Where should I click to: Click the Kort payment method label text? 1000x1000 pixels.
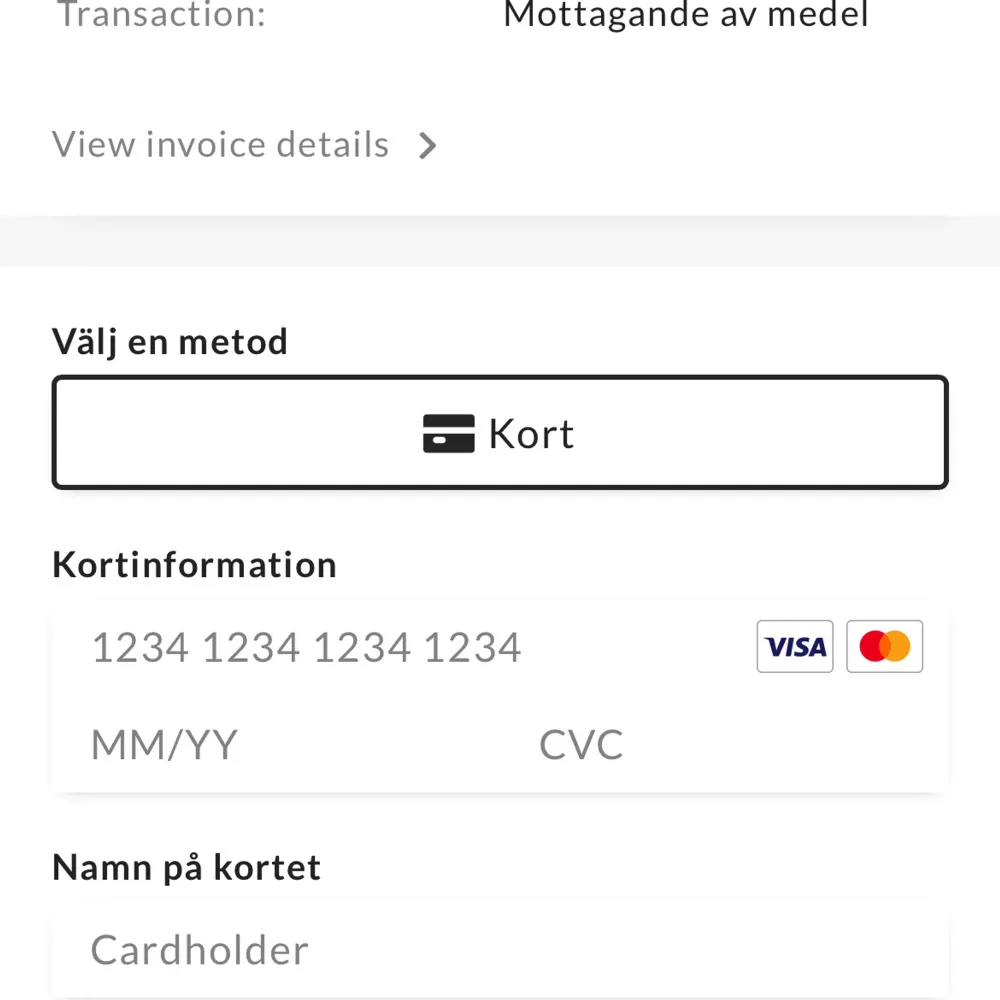(x=530, y=432)
